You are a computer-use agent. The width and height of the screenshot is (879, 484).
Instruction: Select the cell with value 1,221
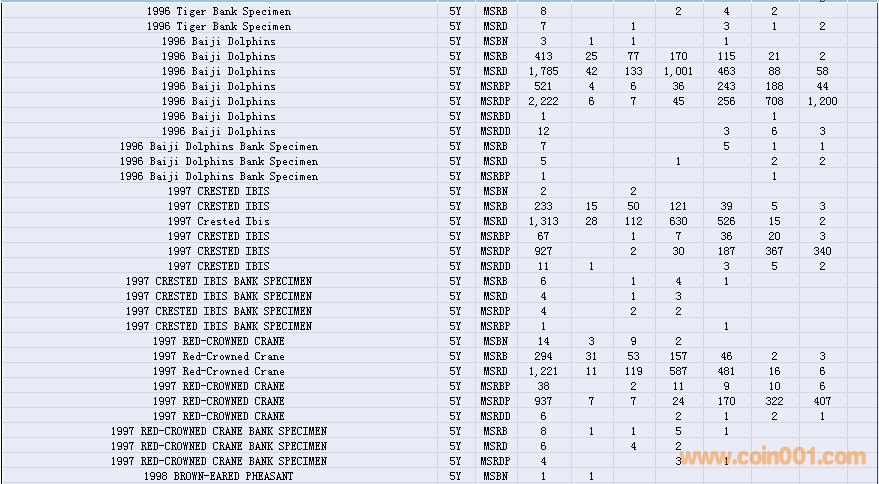(x=543, y=371)
